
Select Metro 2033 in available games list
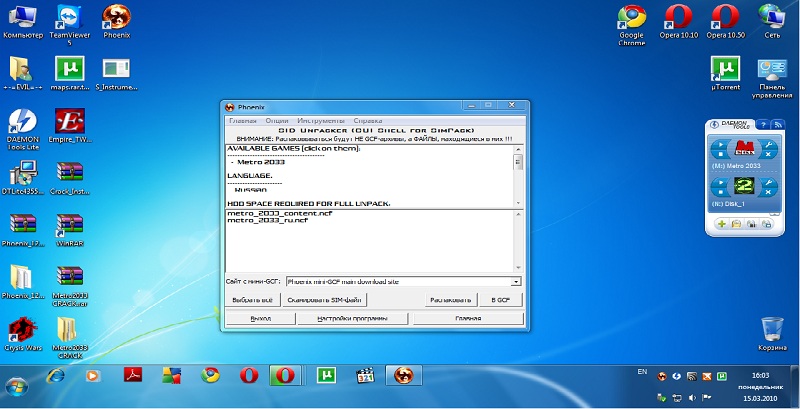pyautogui.click(x=261, y=162)
